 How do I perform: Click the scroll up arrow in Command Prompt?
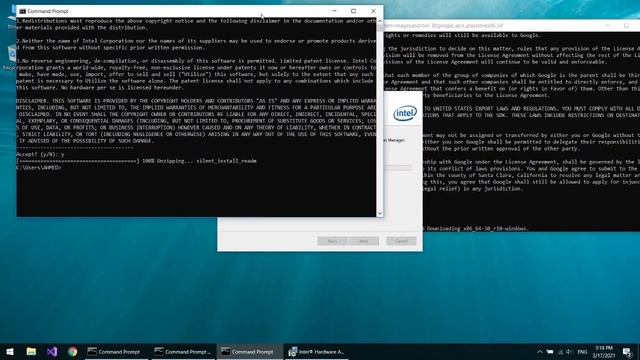[x=380, y=20]
